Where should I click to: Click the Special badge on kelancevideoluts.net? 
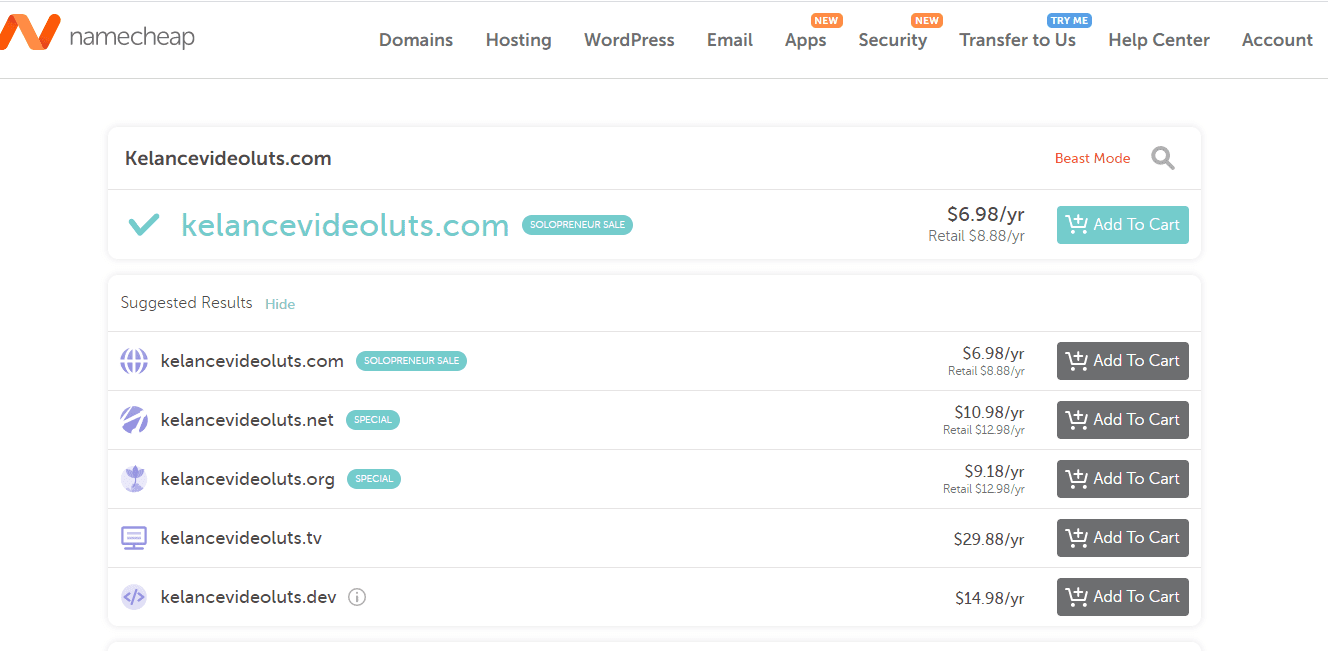tap(373, 420)
